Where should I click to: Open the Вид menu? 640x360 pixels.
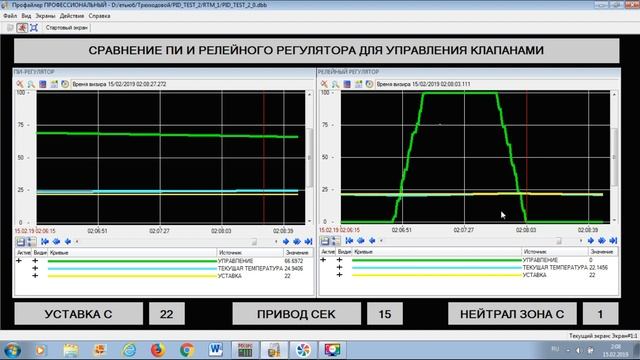[x=26, y=16]
